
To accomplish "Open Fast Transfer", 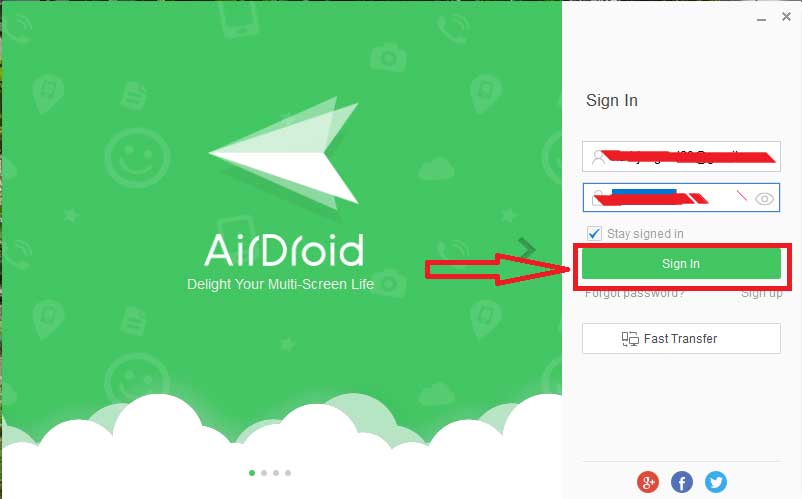I will tap(681, 338).
